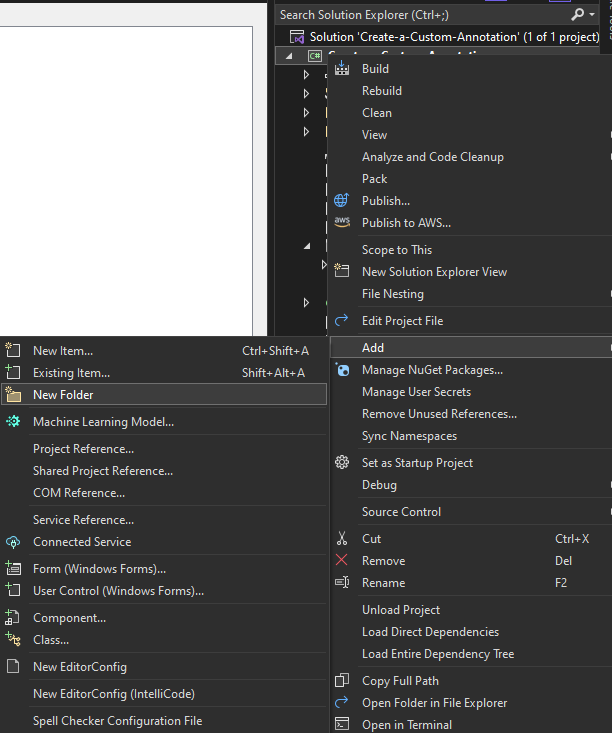The height and width of the screenshot is (733, 612).
Task: Click the Connected Service cloud icon
Action: [13, 542]
